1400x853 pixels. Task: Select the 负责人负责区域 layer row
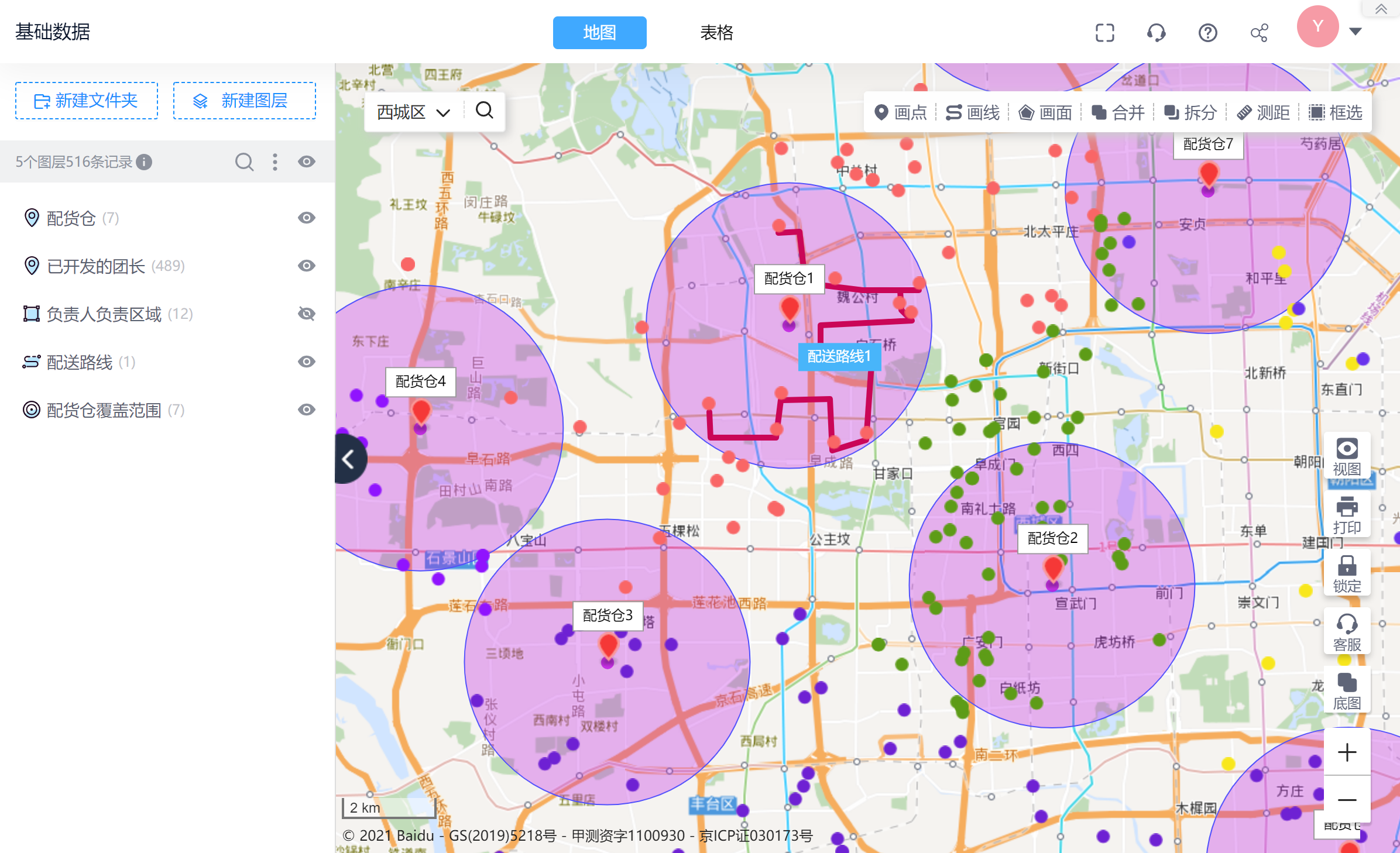click(167, 314)
